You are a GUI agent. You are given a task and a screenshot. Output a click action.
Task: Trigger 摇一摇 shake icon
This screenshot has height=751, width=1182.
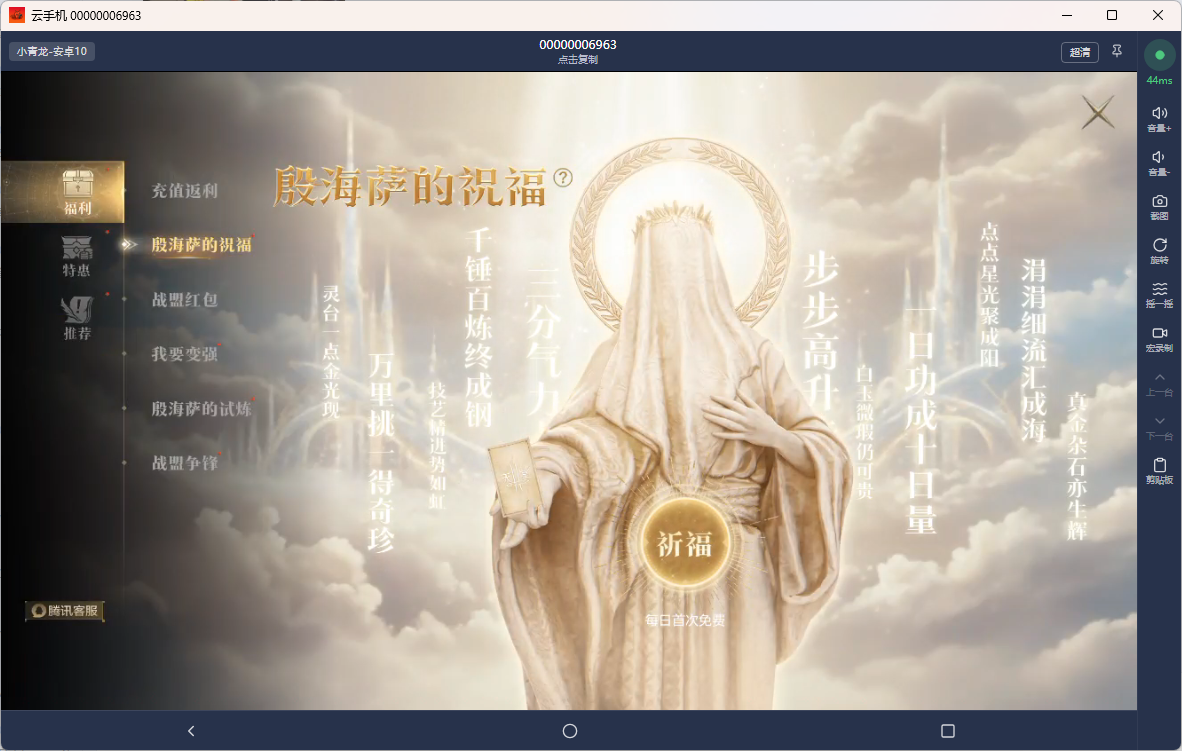click(1159, 295)
